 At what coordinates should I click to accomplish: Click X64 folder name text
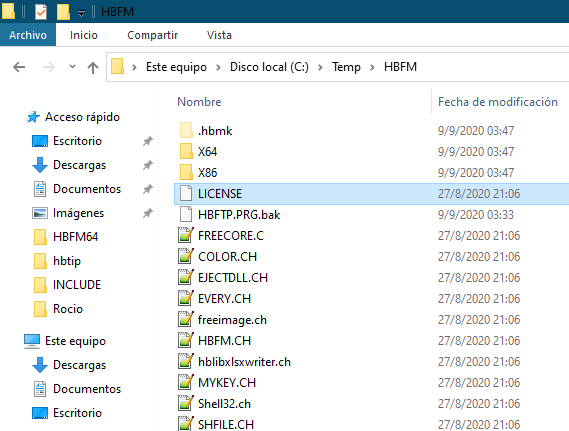point(207,152)
